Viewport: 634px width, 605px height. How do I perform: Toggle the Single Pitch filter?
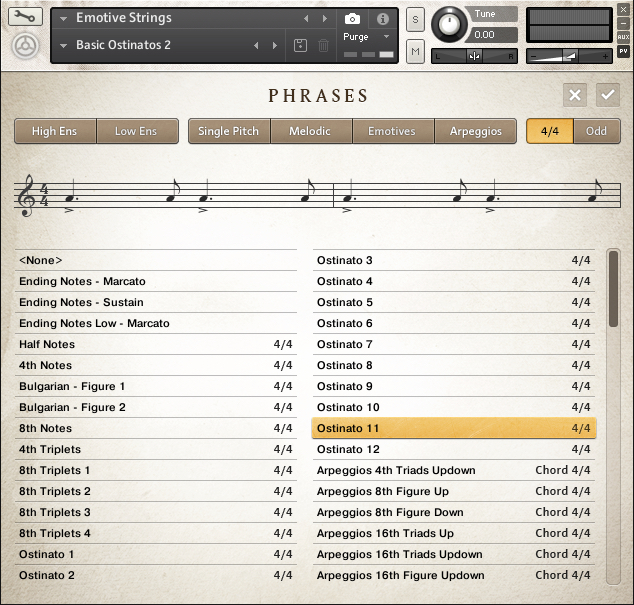pos(229,131)
